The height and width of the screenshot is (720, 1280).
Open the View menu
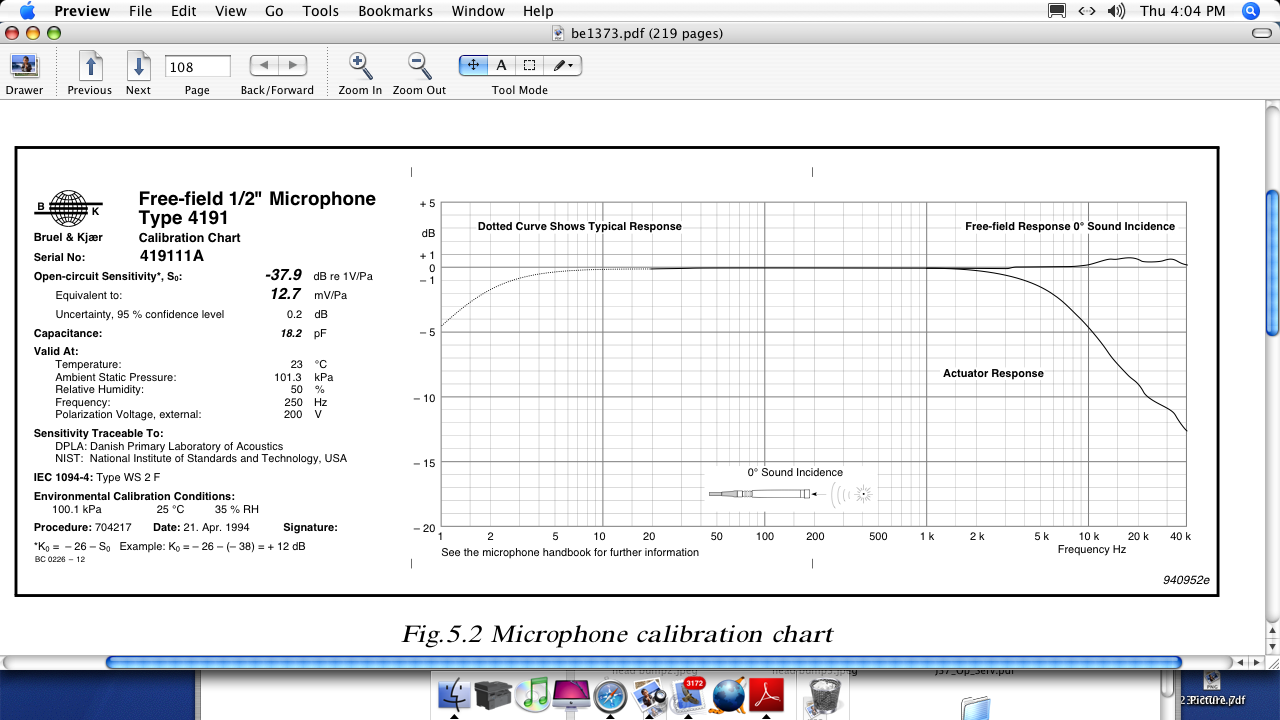230,11
